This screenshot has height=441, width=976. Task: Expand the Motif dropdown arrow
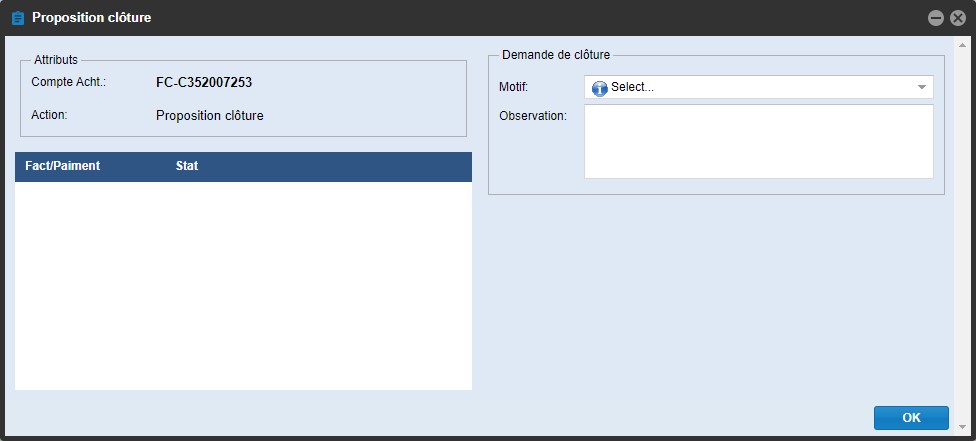click(x=921, y=88)
